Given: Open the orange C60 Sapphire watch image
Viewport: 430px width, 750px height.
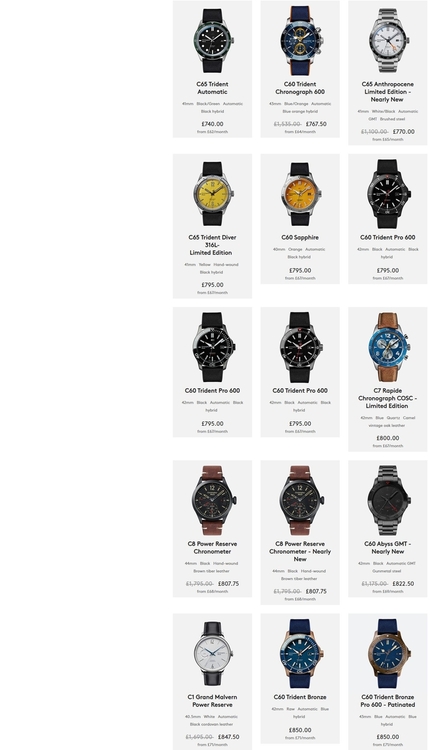Looking at the screenshot, I should (300, 194).
